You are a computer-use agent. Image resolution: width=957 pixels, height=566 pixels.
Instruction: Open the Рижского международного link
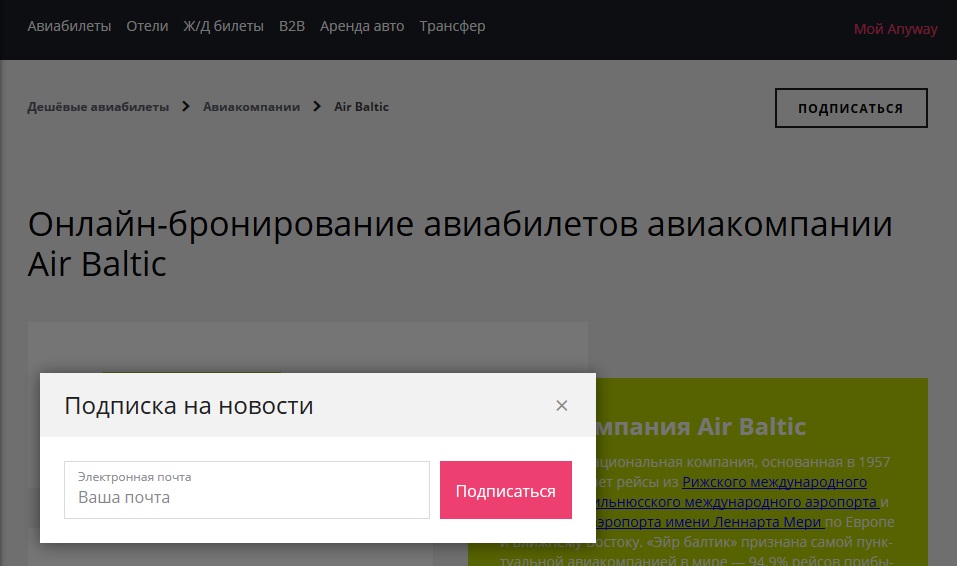(774, 482)
